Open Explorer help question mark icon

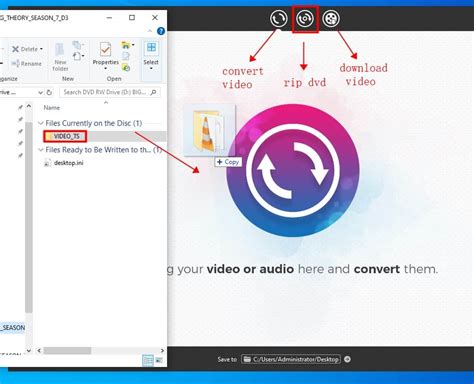(x=161, y=31)
